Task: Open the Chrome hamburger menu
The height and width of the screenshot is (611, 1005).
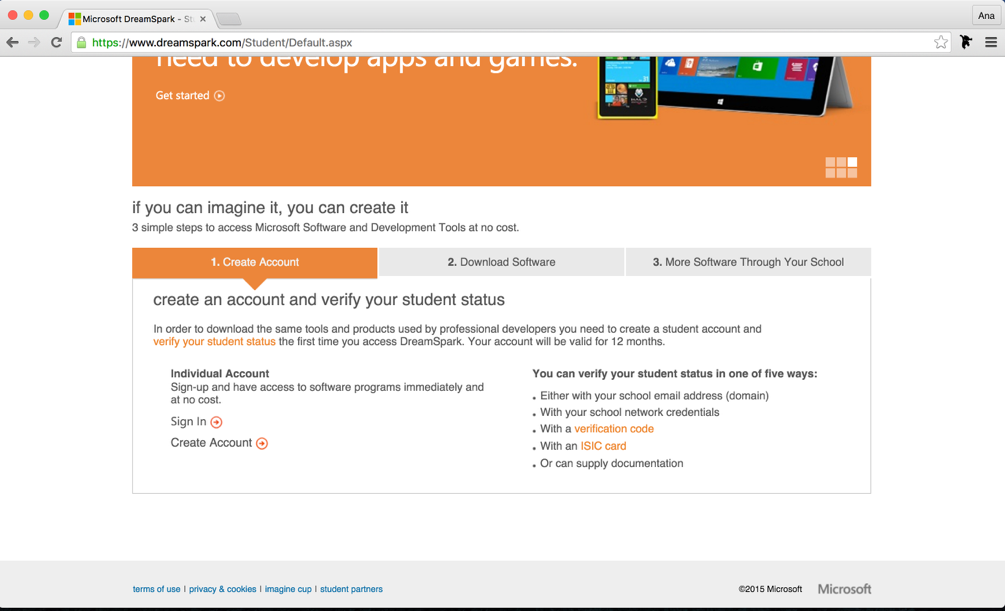Action: pyautogui.click(x=990, y=43)
